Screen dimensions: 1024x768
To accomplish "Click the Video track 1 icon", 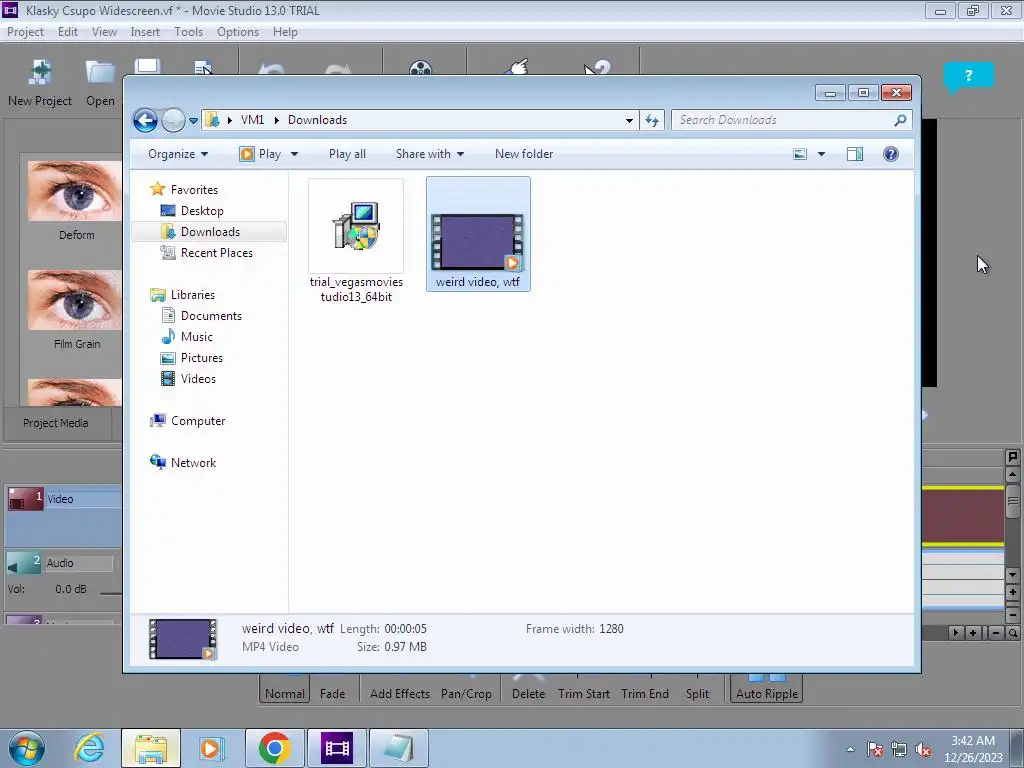I will [25, 499].
